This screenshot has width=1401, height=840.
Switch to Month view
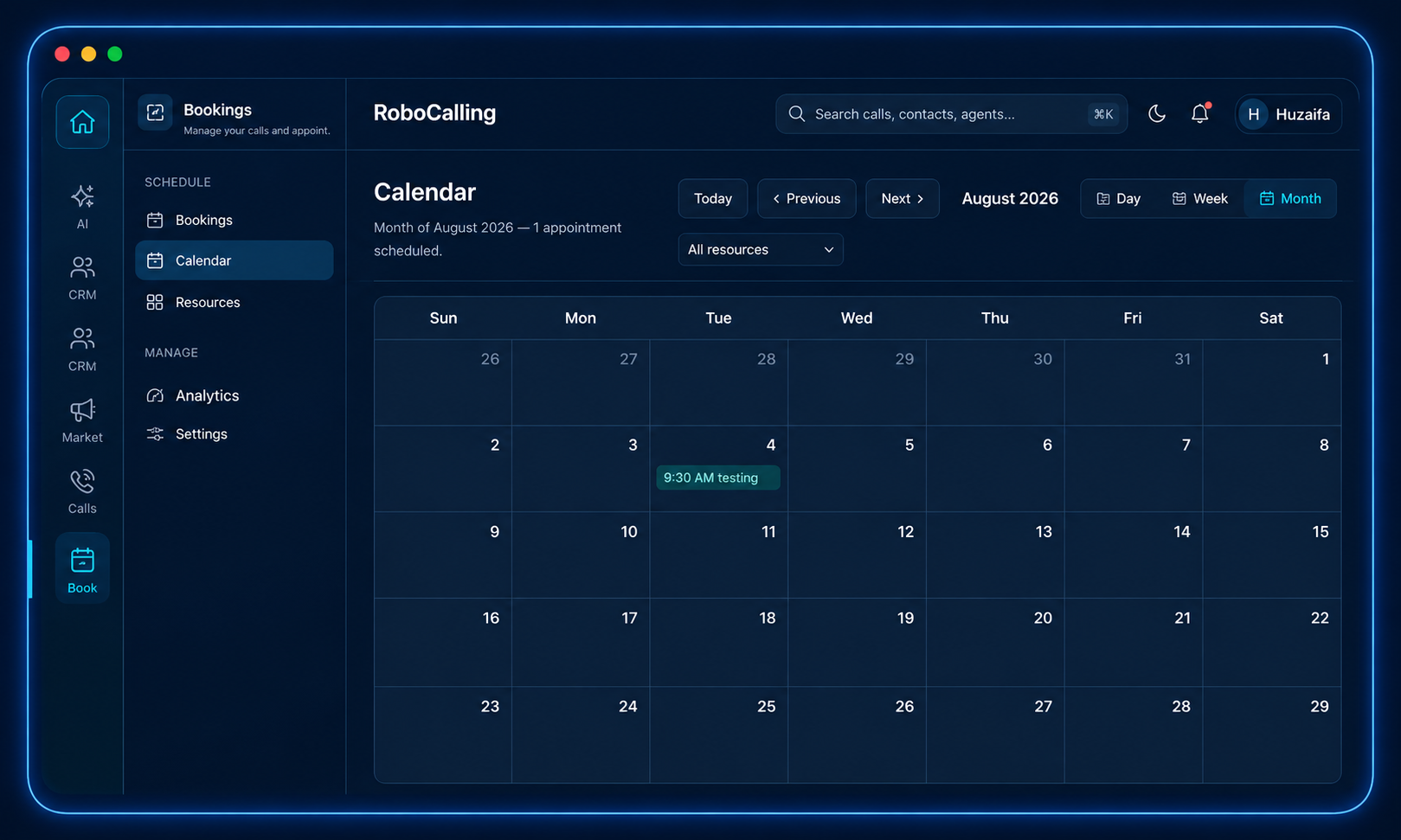[x=1290, y=199]
